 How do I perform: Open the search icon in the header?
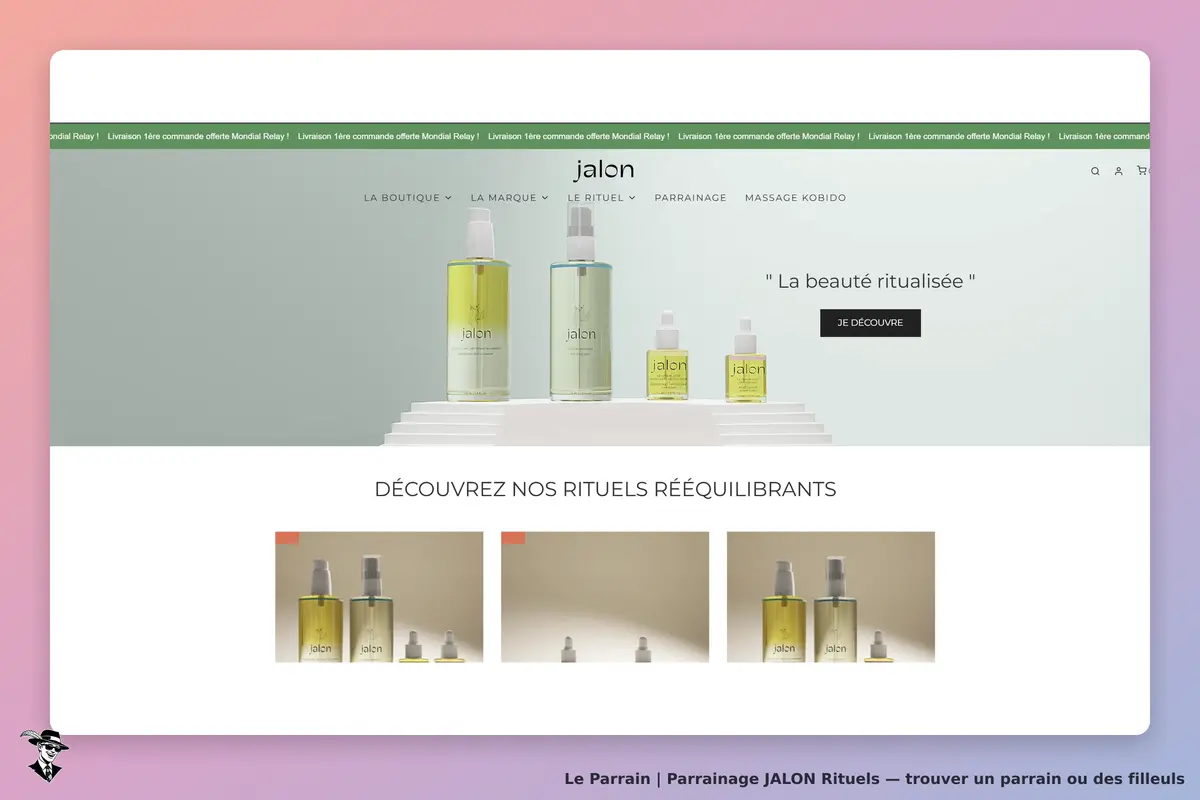[x=1095, y=171]
